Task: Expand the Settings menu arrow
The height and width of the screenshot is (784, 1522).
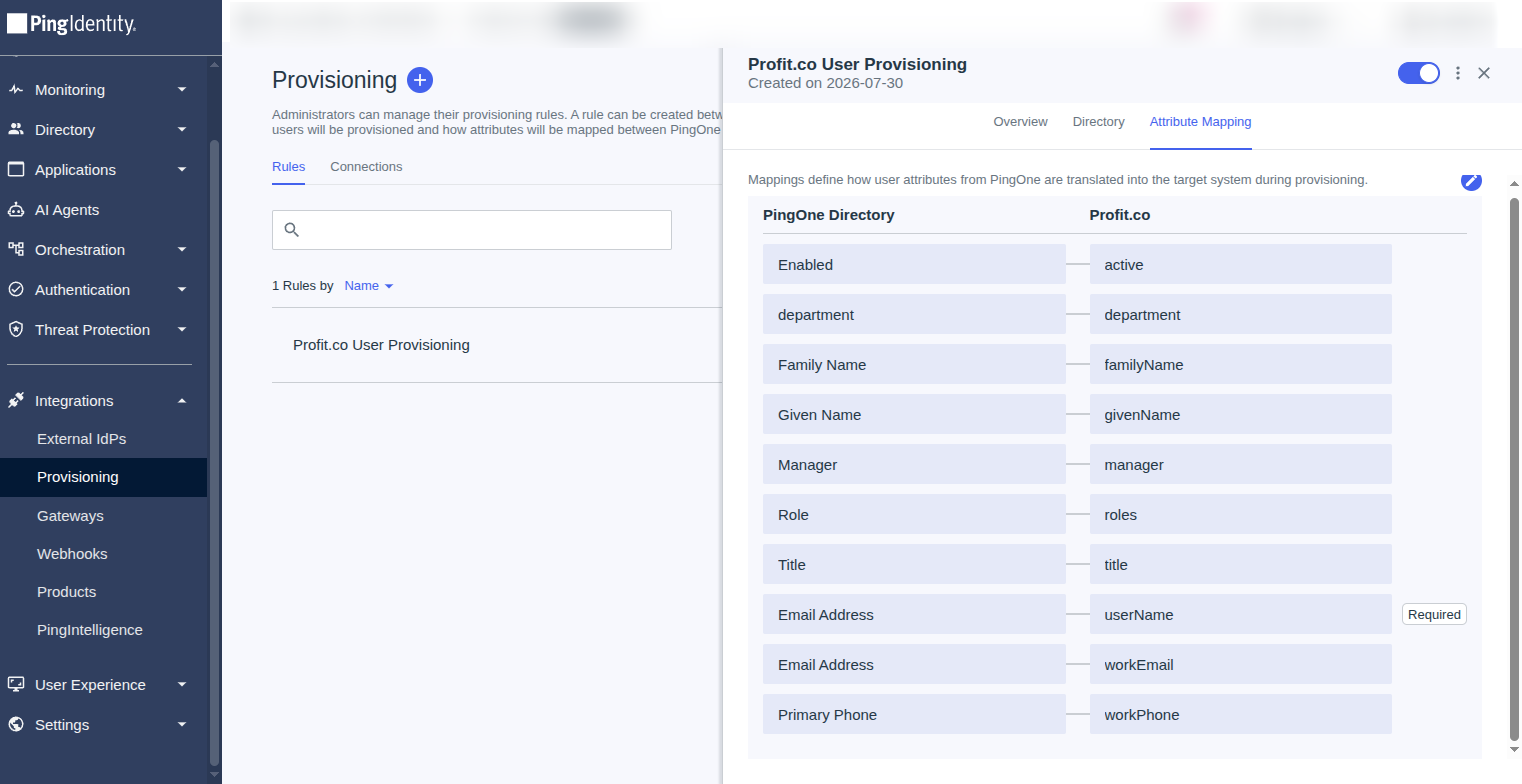Action: point(182,725)
